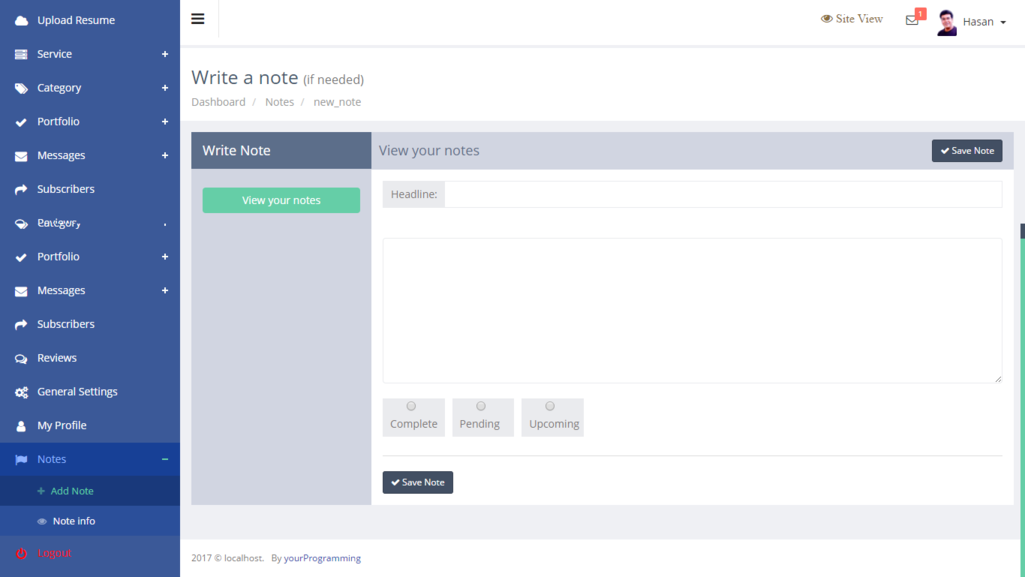
Task: Select the Complete radio button
Action: 411,406
